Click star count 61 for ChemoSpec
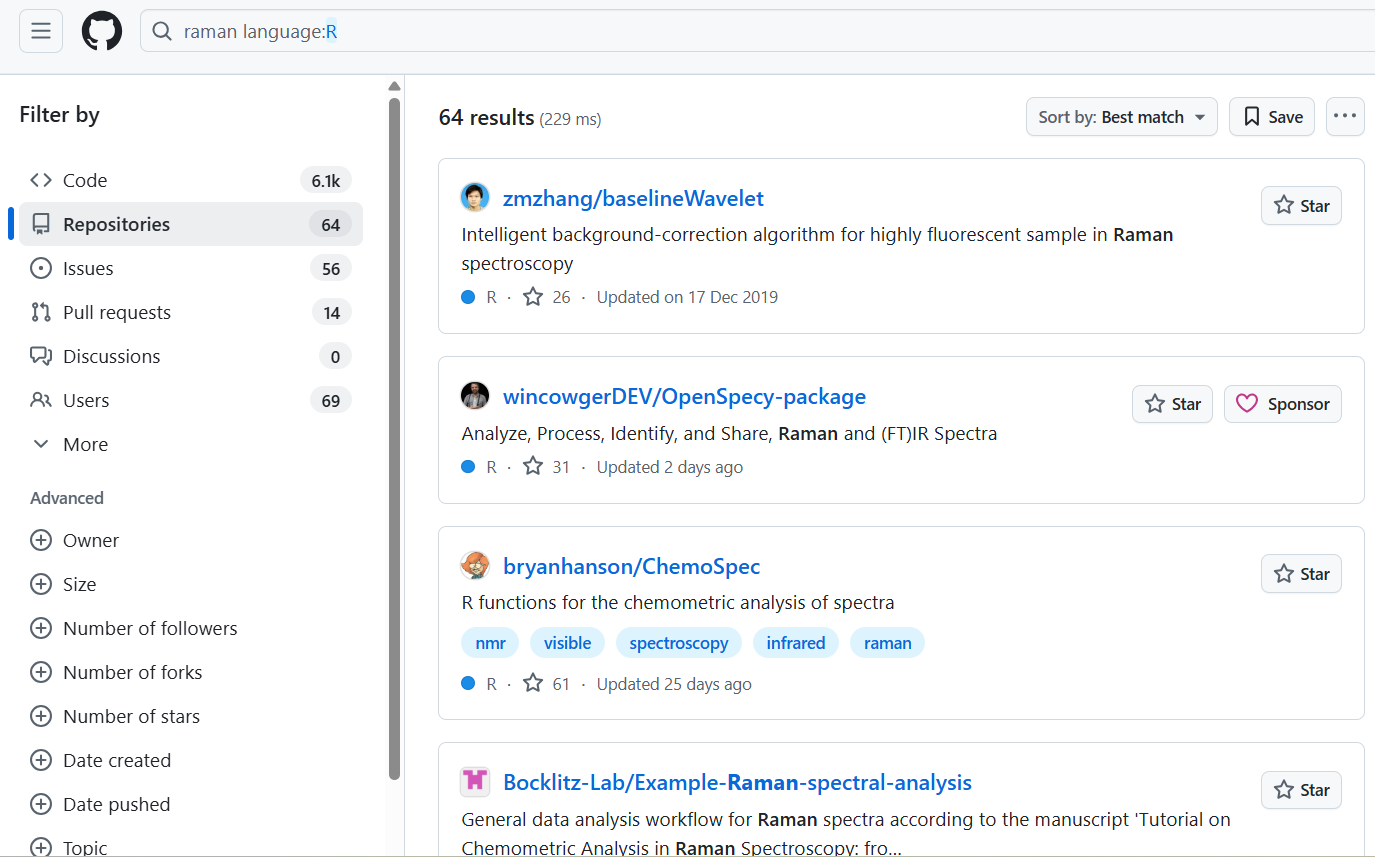Screen dimensions: 1375x857 pyautogui.click(x=547, y=684)
